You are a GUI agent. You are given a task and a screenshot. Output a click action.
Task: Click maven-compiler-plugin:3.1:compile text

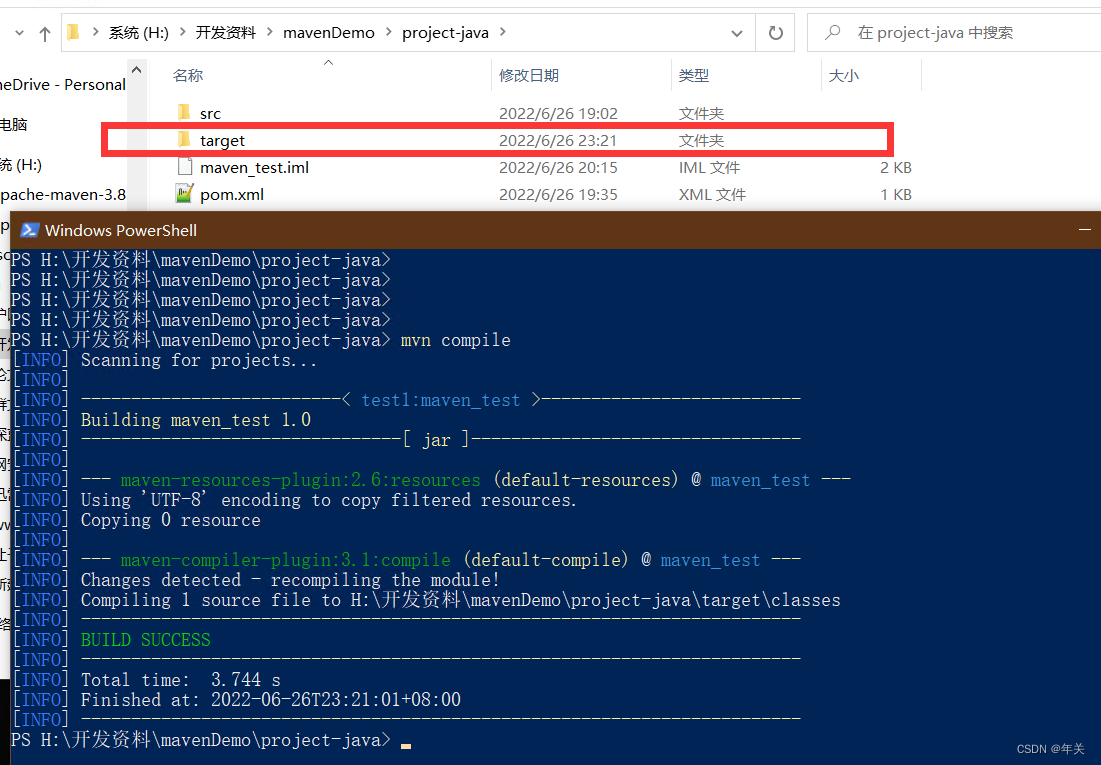pos(286,561)
